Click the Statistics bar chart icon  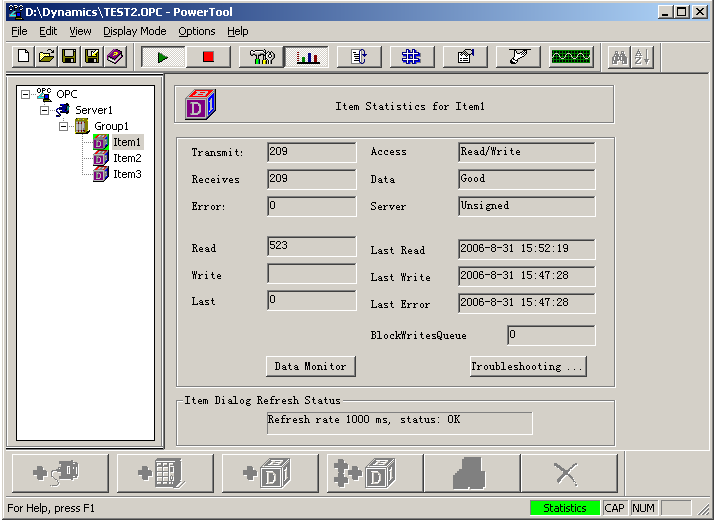307,57
